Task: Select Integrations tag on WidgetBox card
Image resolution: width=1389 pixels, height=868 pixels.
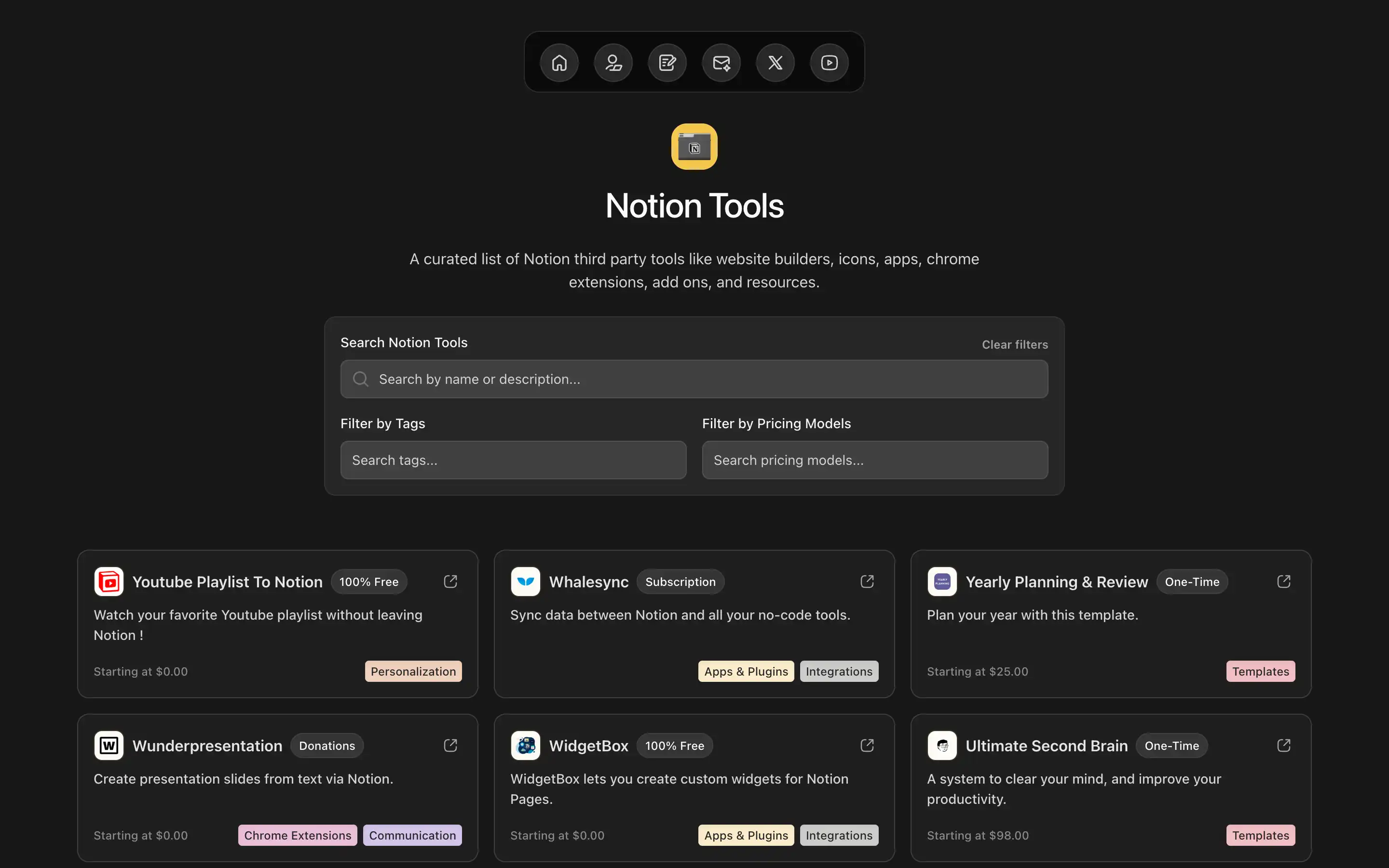Action: click(x=839, y=835)
